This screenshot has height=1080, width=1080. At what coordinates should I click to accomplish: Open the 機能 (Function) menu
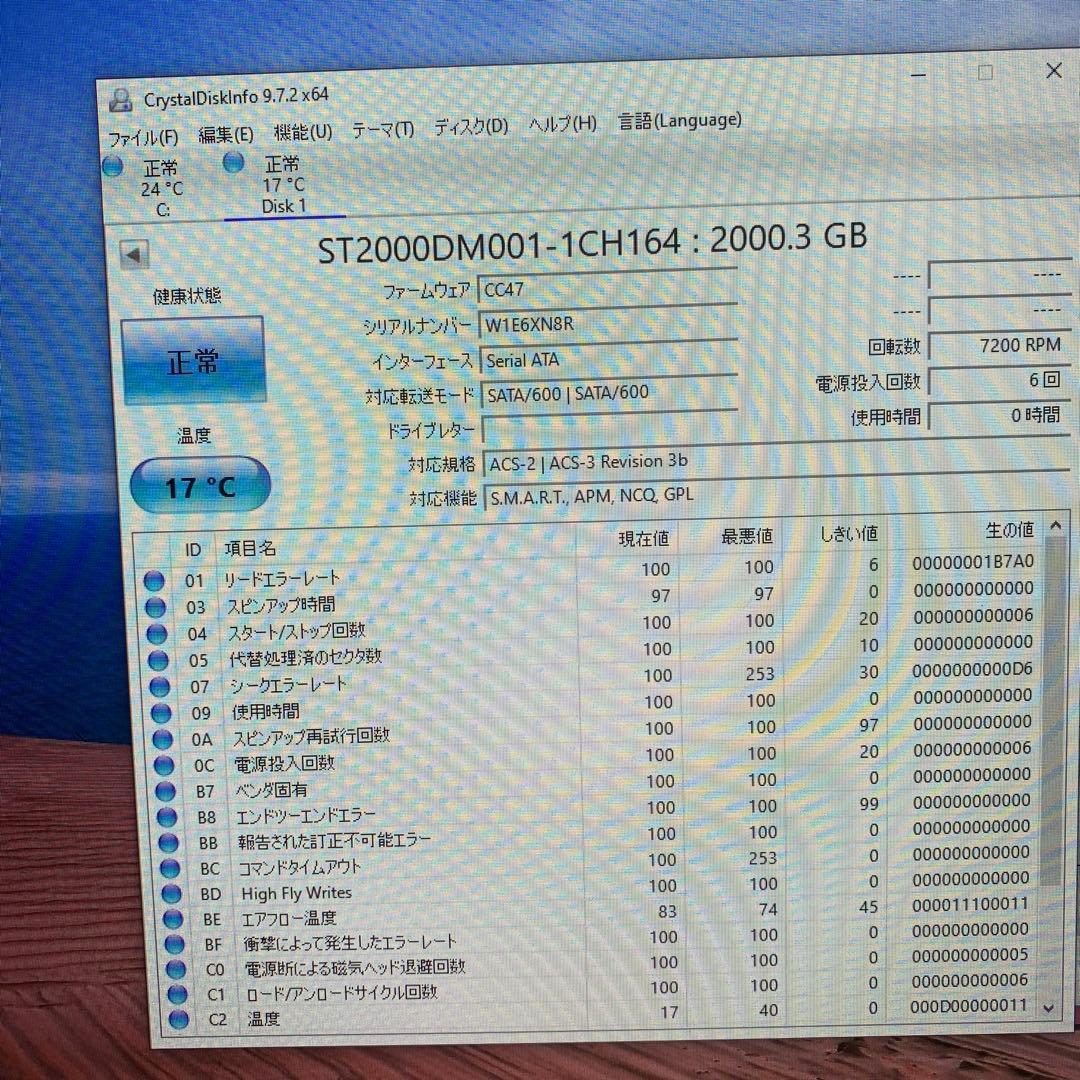click(x=302, y=131)
